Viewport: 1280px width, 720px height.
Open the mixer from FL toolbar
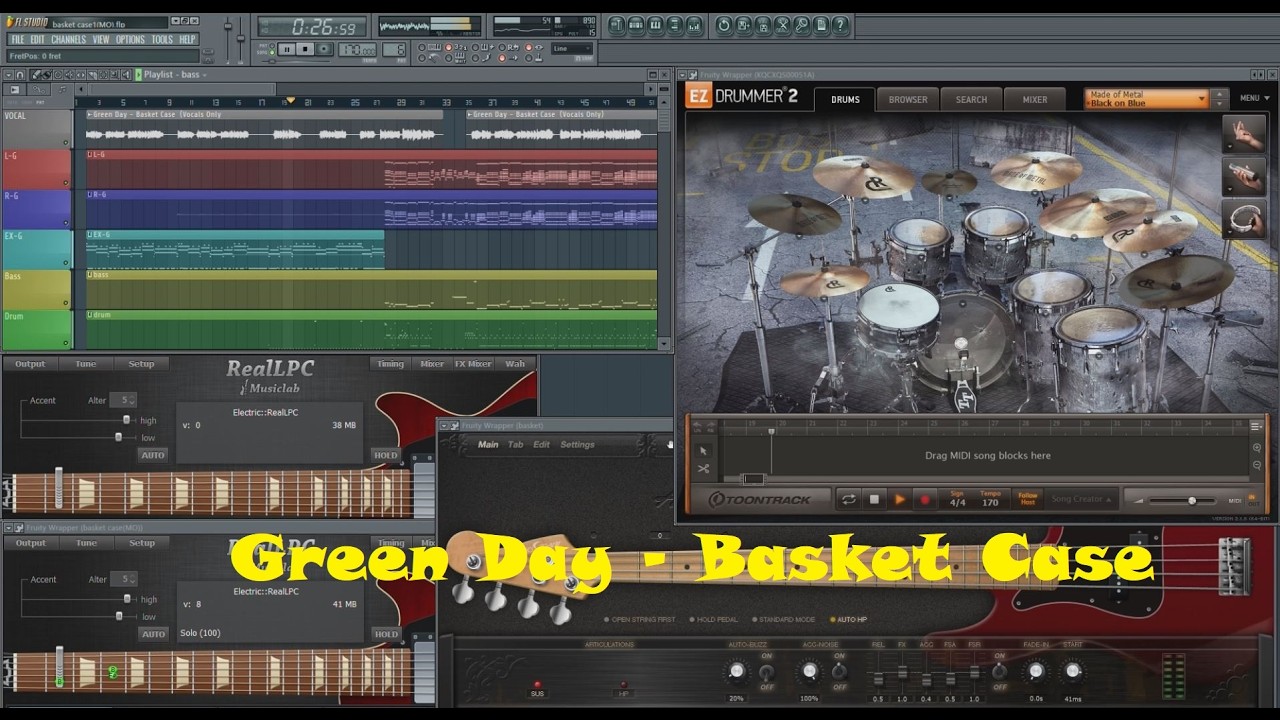tap(694, 25)
